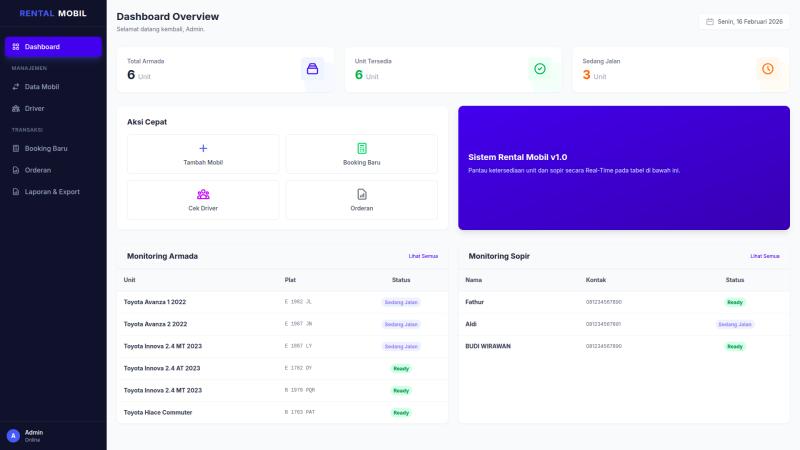Click the Sedang Jalan clock icon
The height and width of the screenshot is (450, 800).
(767, 69)
